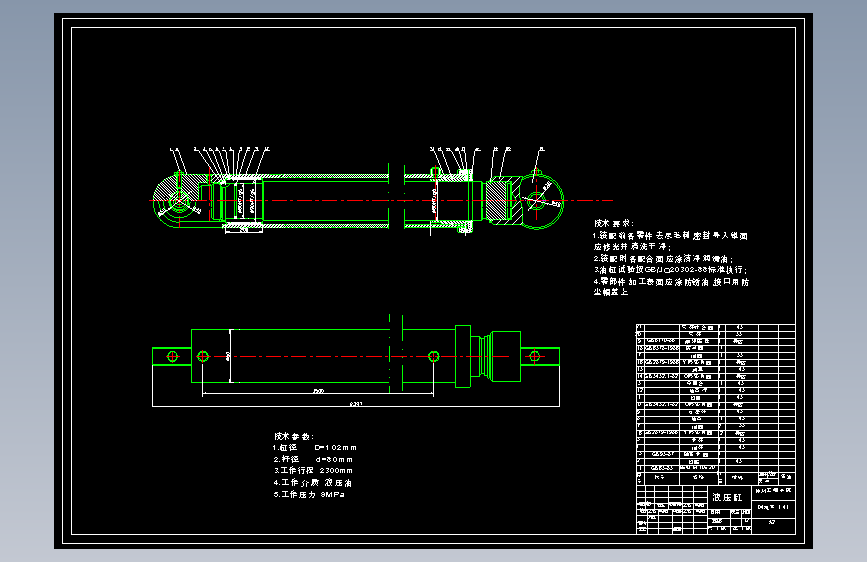Click the right clevis eye circle in section view

pyautogui.click(x=536, y=201)
